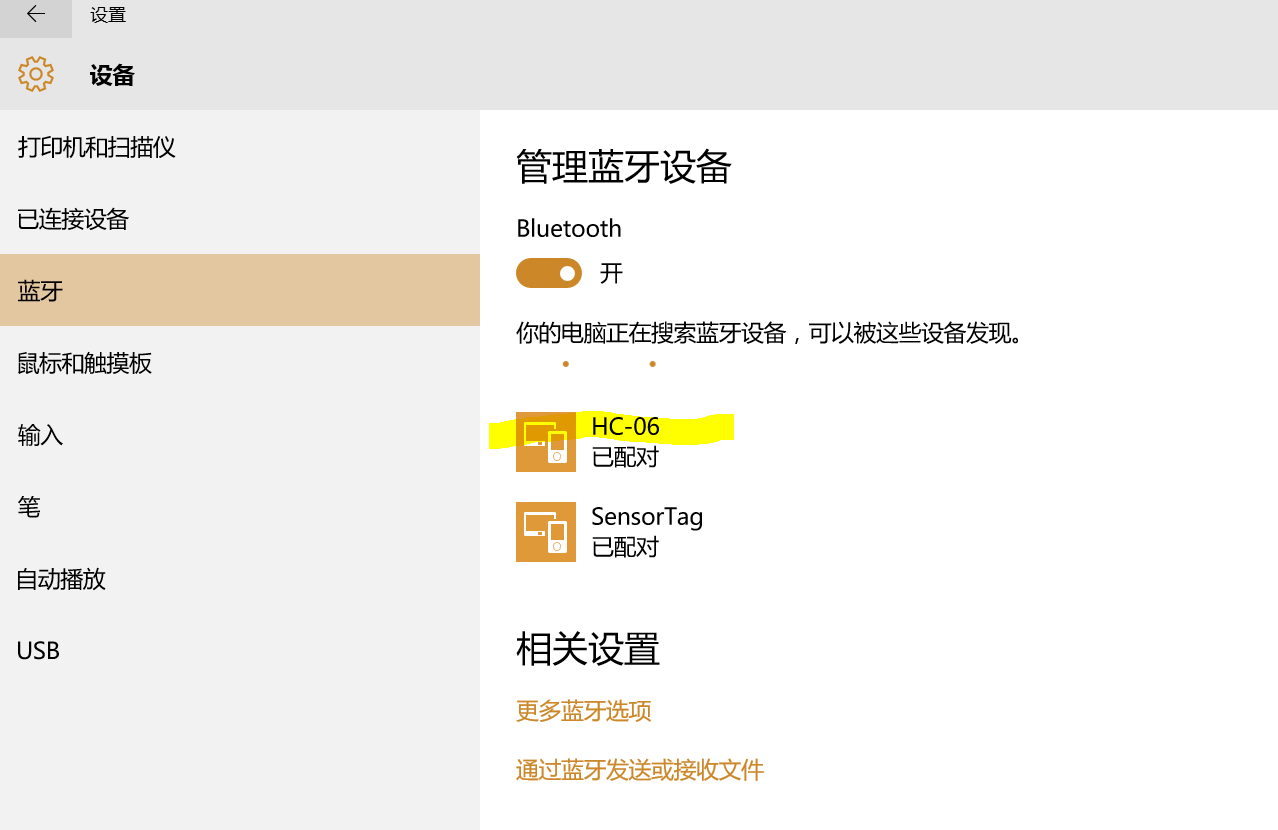Toggle Bluetooth off
The image size is (1278, 830).
click(548, 272)
